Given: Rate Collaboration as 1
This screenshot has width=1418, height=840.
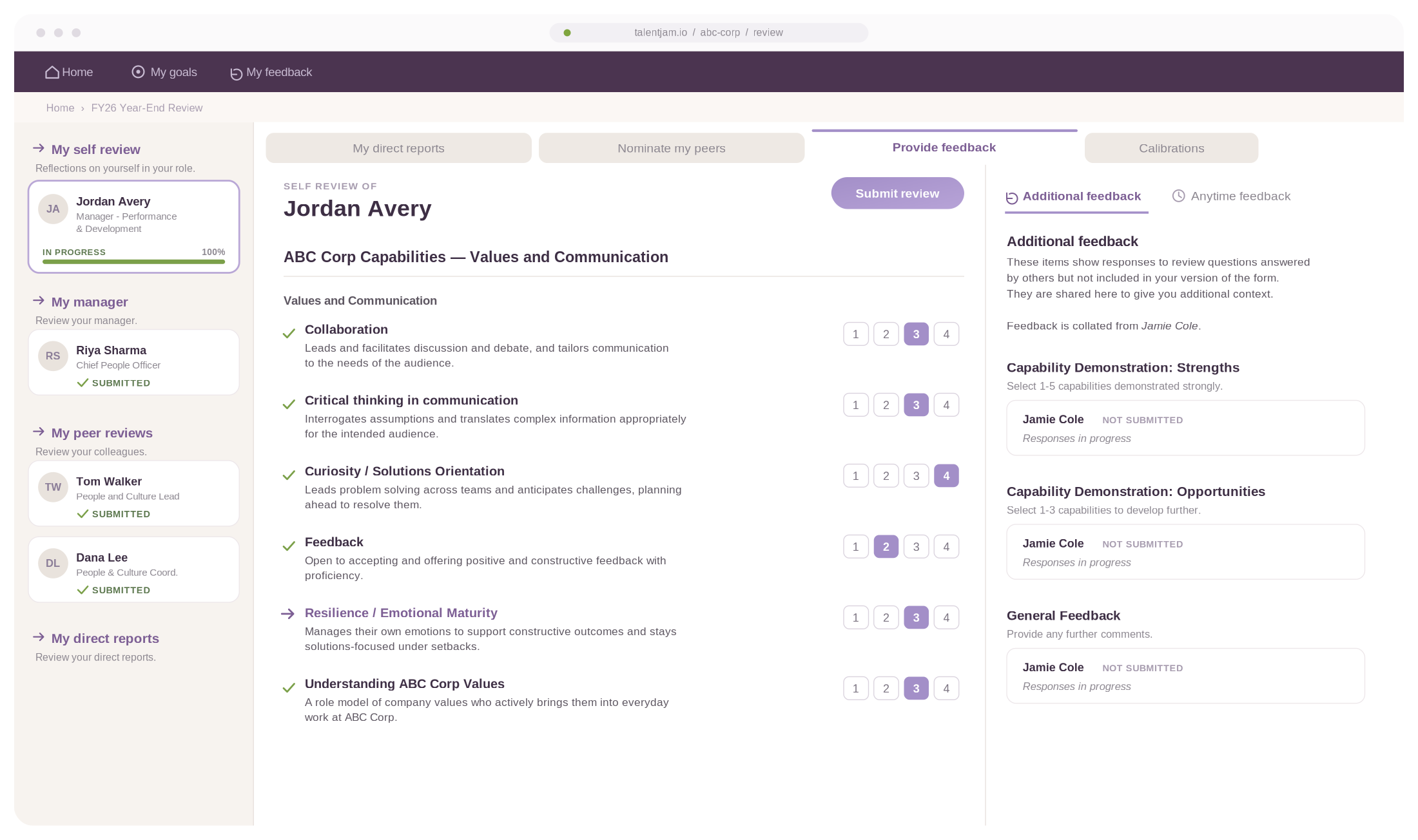Looking at the screenshot, I should click(856, 334).
